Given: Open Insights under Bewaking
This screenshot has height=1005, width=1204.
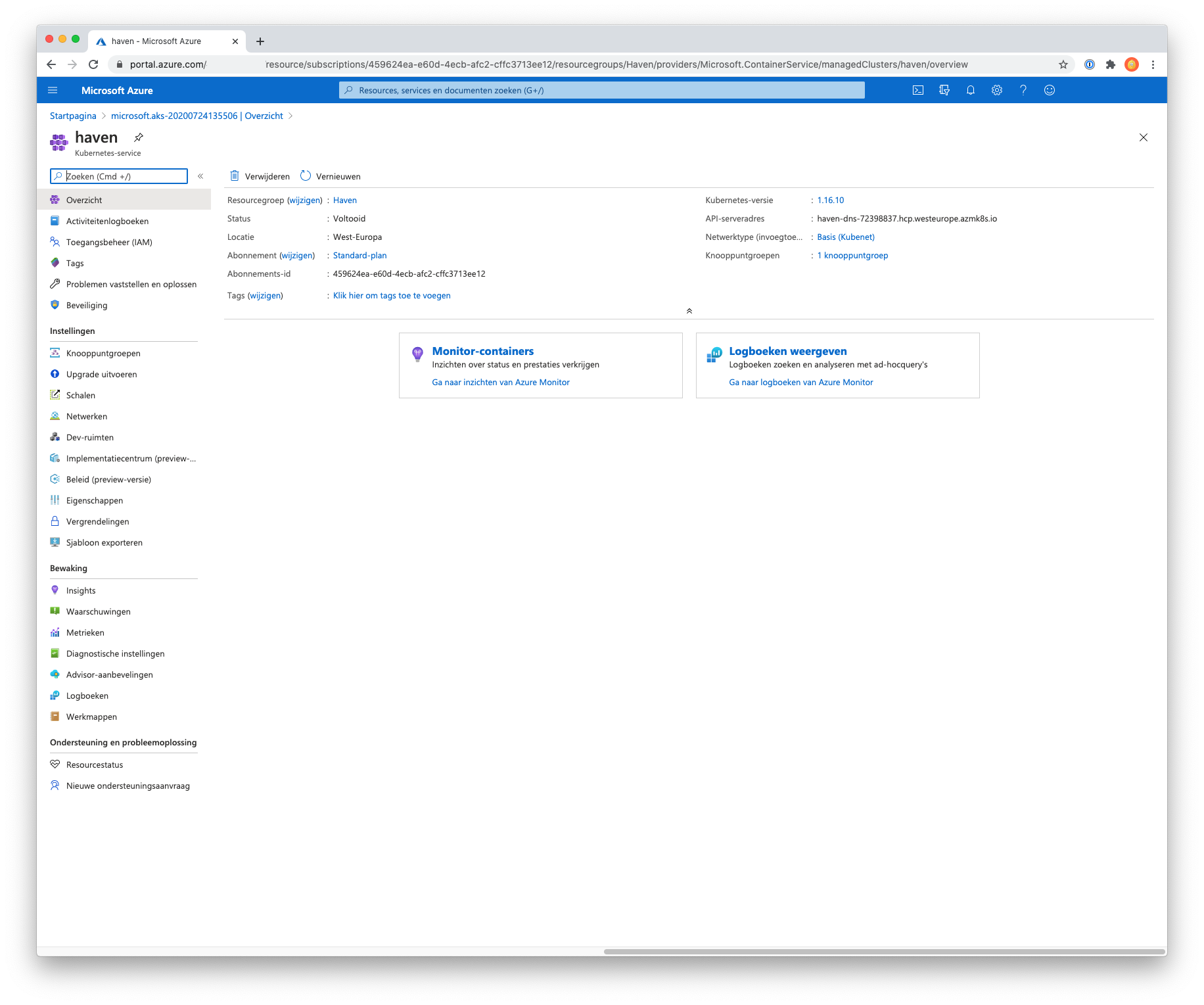Looking at the screenshot, I should [x=80, y=590].
